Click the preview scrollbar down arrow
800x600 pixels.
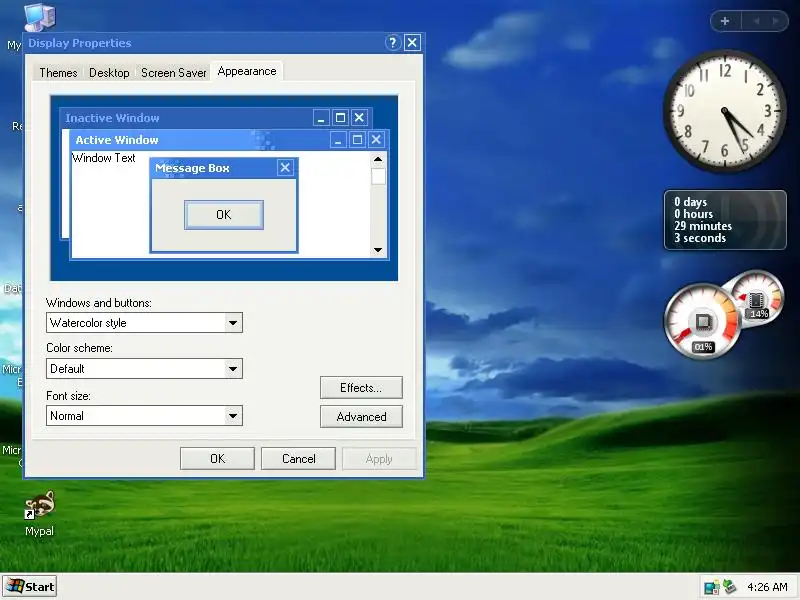click(378, 250)
